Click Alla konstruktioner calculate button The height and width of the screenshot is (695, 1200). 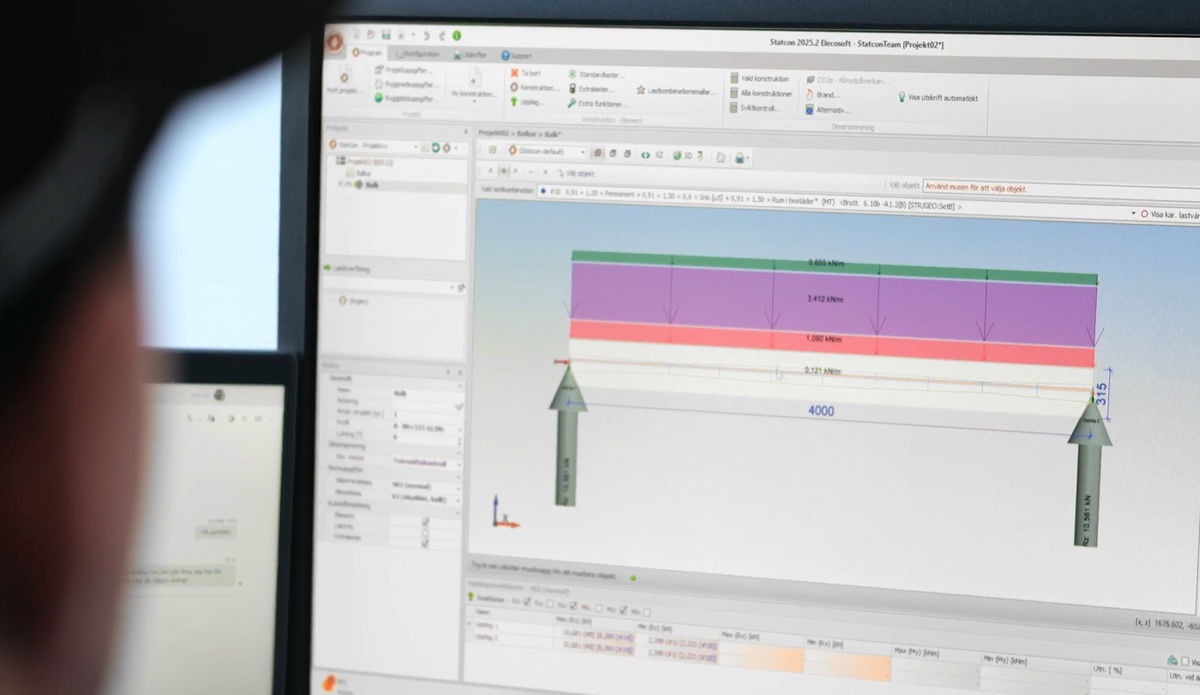[x=762, y=93]
